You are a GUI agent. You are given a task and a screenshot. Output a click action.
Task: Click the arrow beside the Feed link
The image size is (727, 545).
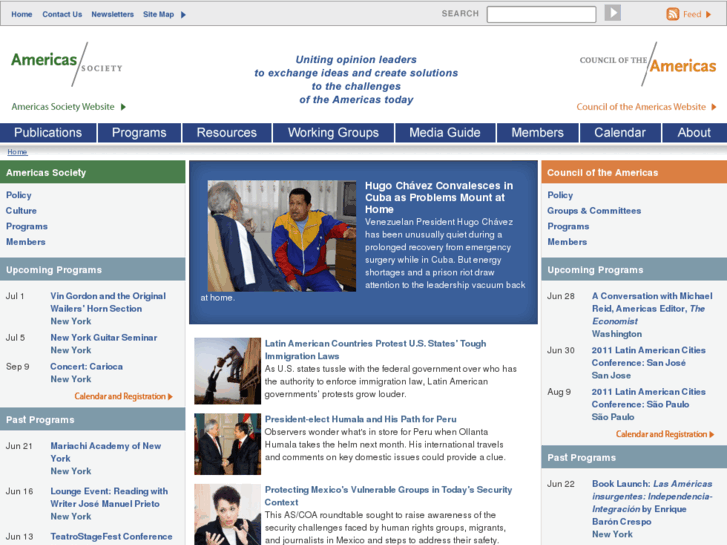[708, 14]
